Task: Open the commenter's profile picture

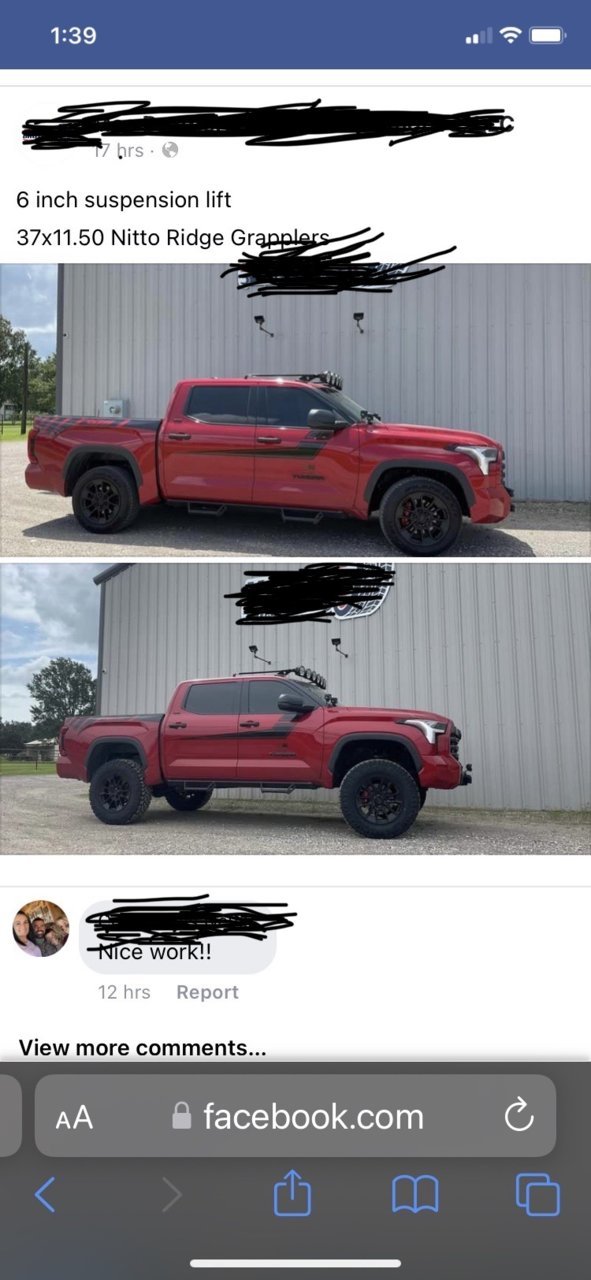Action: (41, 928)
